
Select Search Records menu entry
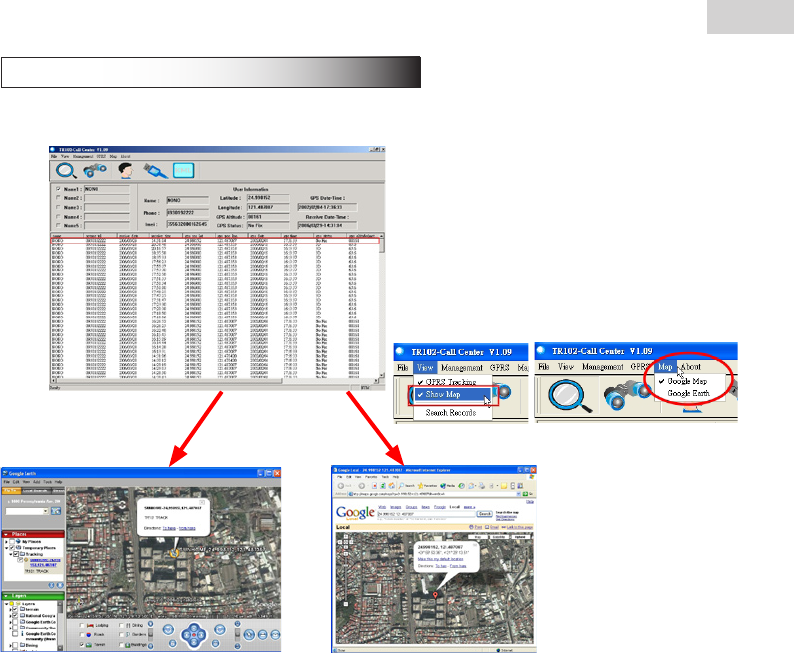coord(451,413)
